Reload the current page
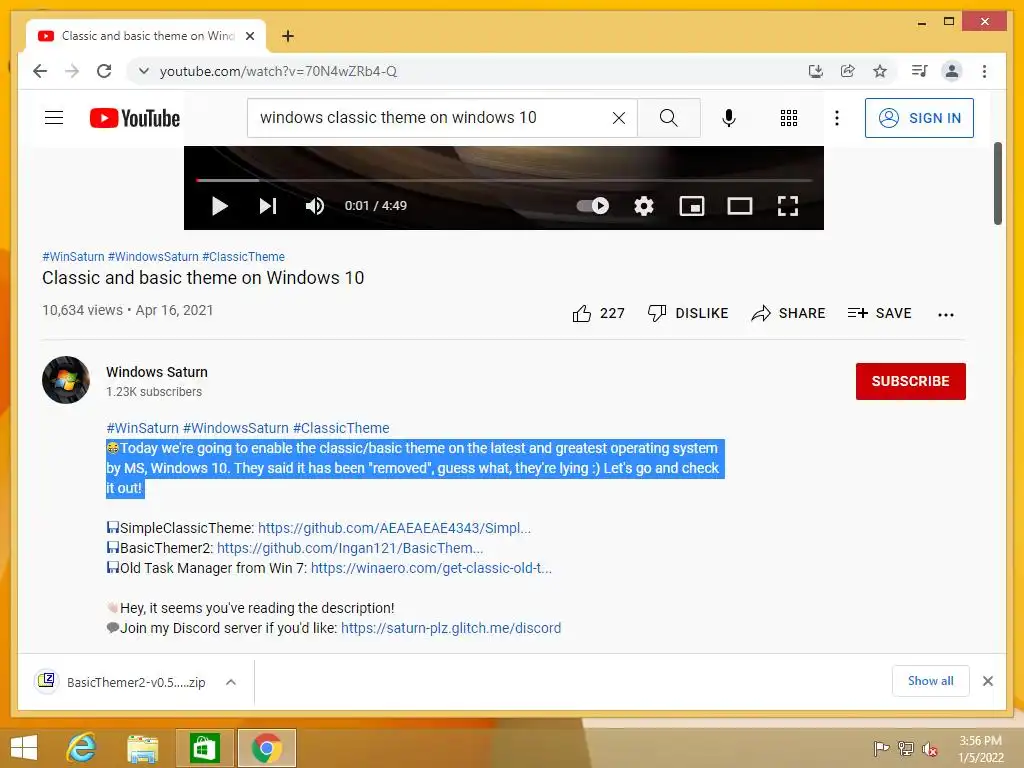 click(104, 71)
